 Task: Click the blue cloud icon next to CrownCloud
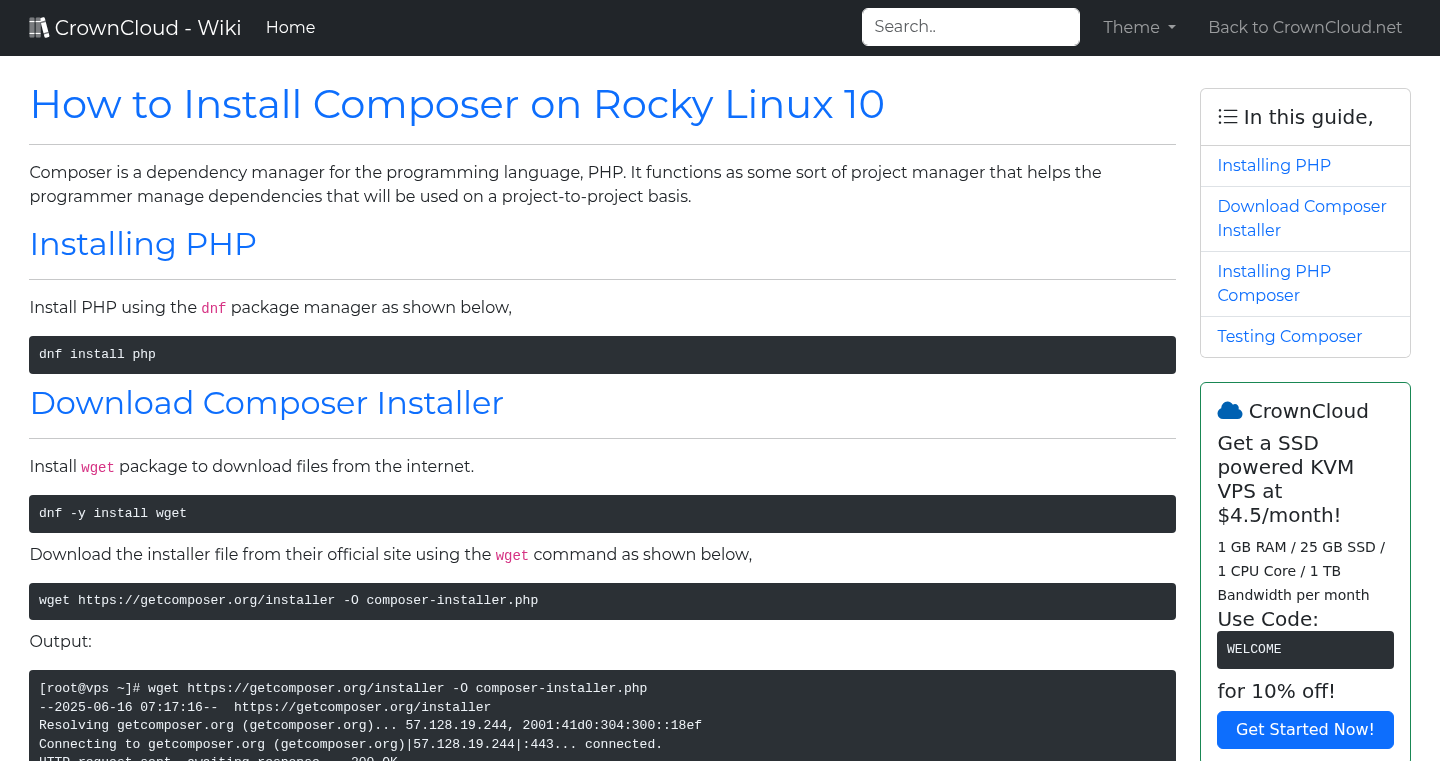coord(1229,410)
